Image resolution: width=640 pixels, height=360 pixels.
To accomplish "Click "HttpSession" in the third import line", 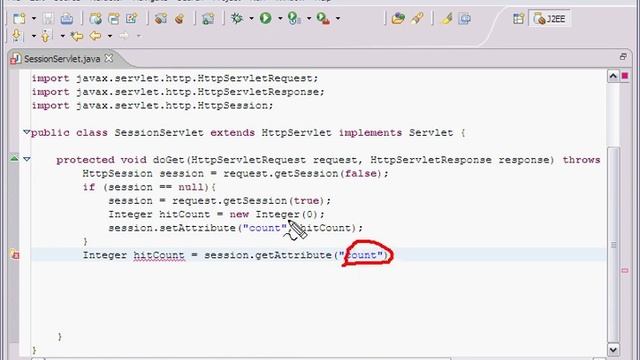I will pyautogui.click(x=232, y=105).
